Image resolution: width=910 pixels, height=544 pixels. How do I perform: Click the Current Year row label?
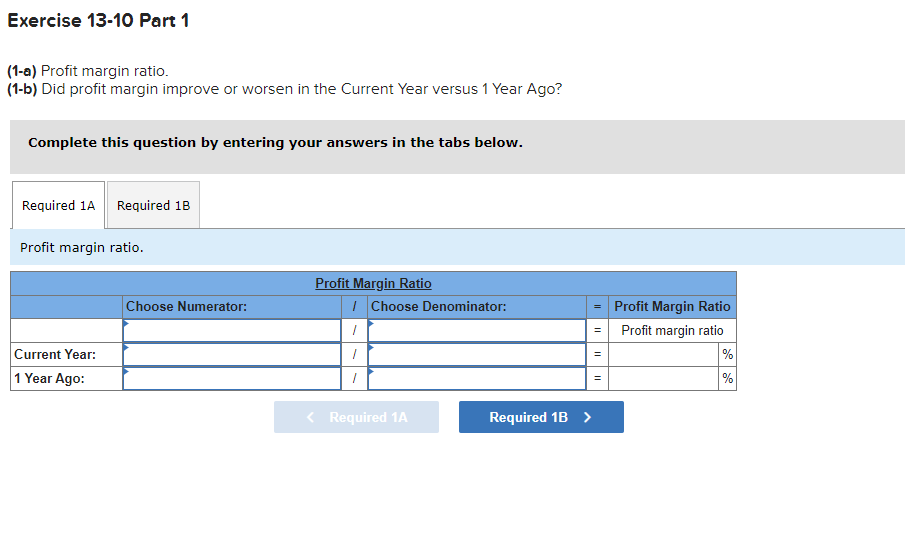click(x=55, y=354)
